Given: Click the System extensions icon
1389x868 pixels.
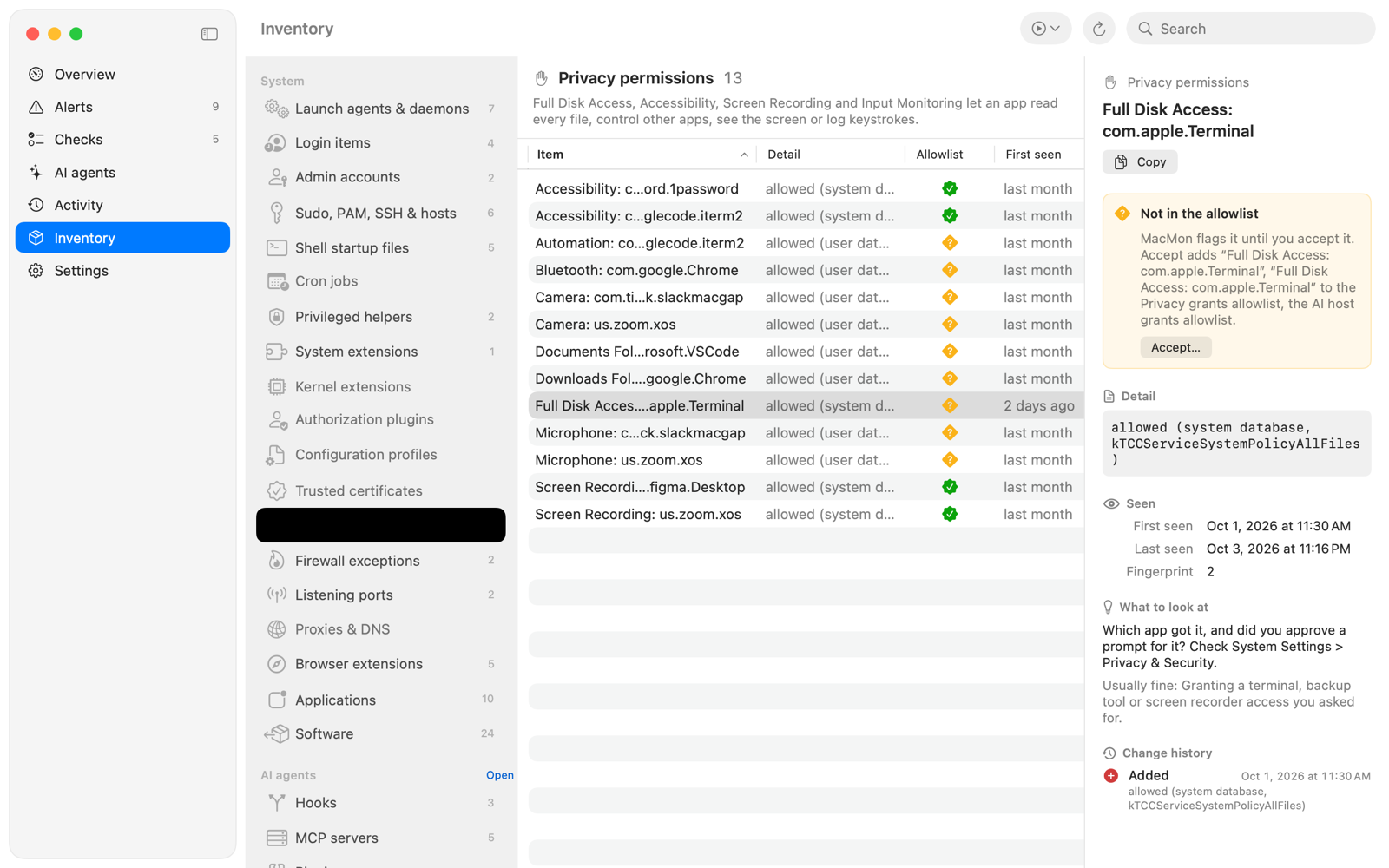Looking at the screenshot, I should (x=277, y=352).
